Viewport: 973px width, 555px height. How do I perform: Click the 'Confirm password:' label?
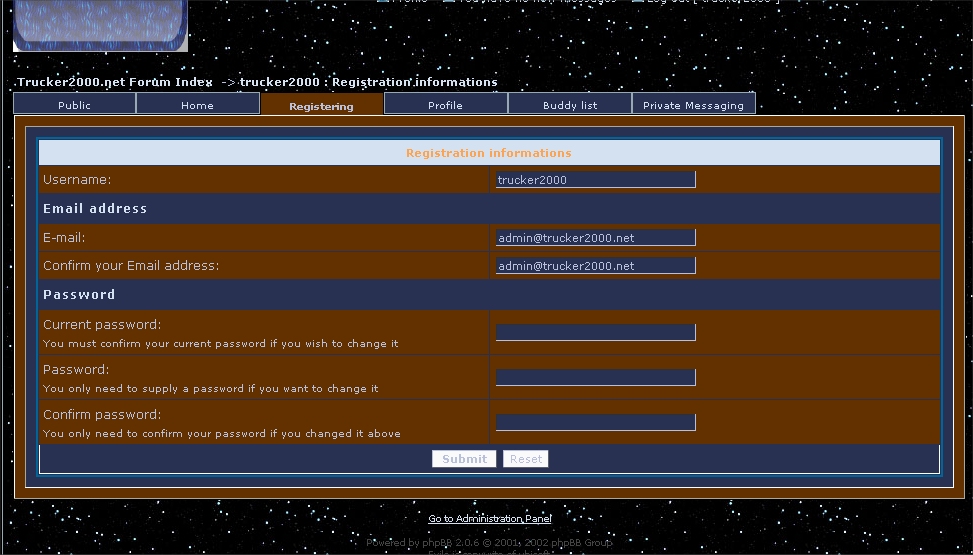[102, 414]
